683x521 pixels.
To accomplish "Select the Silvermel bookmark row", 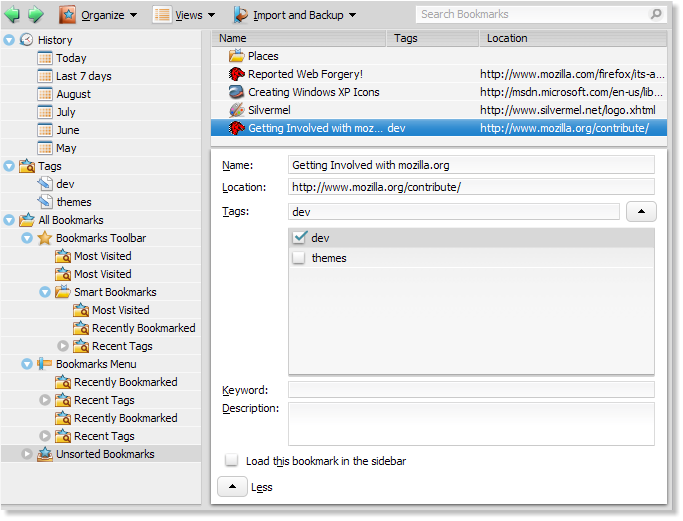I will 439,110.
